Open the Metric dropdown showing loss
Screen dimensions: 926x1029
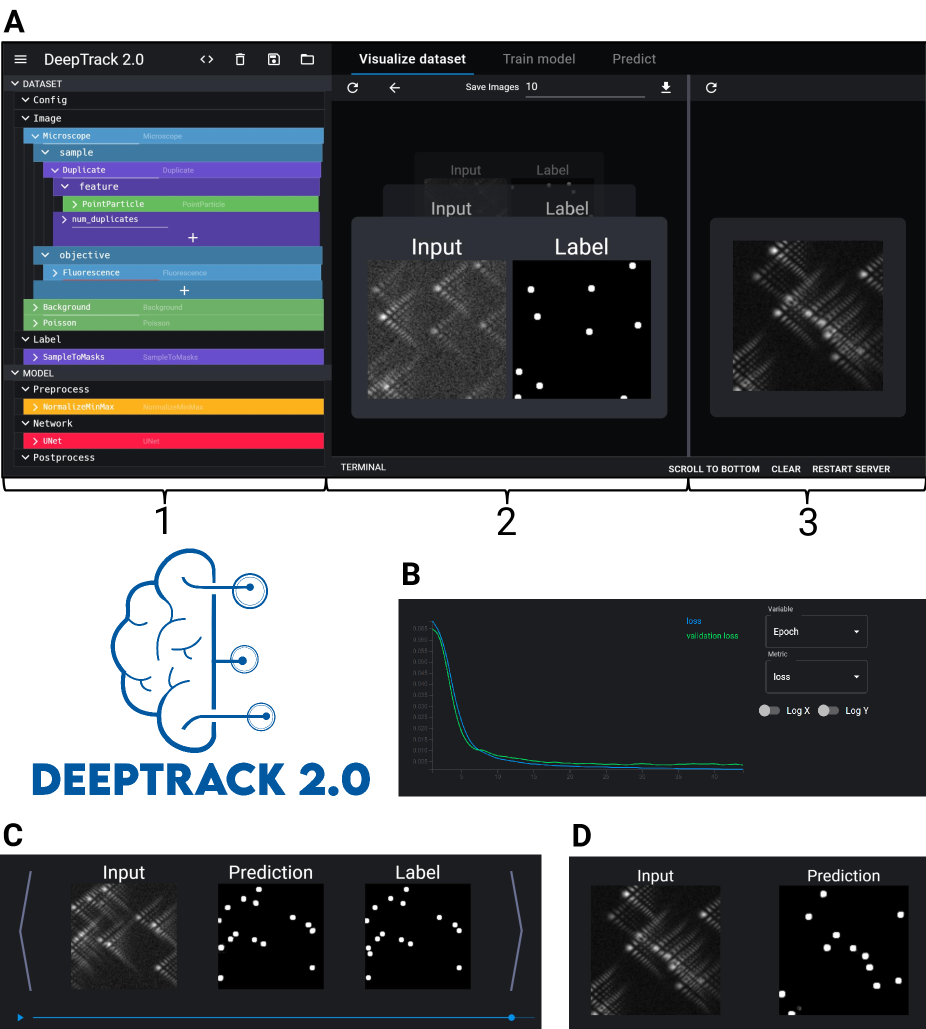pos(816,677)
